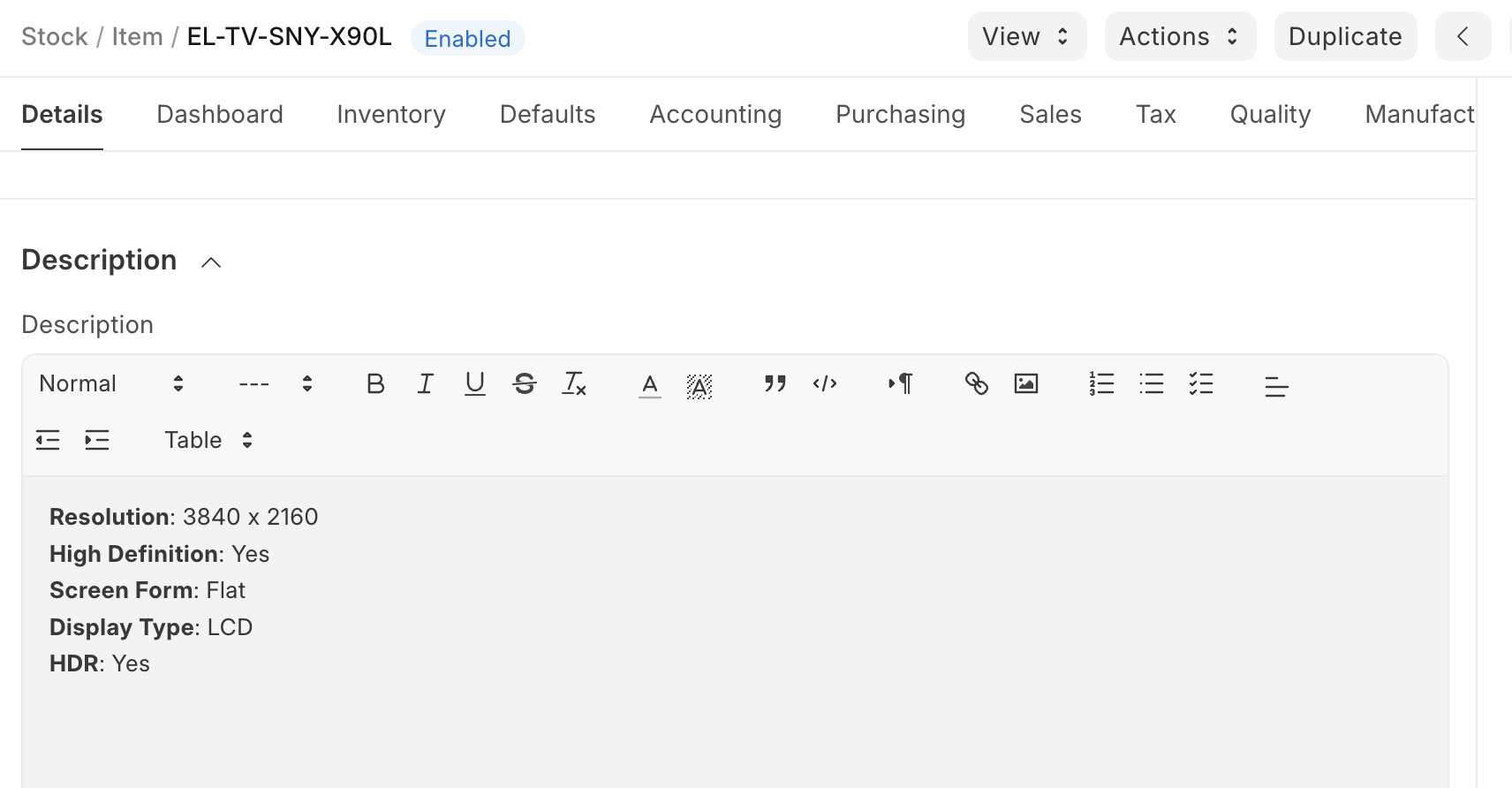Collapse the Description section
This screenshot has width=1512, height=788.
pyautogui.click(x=211, y=261)
